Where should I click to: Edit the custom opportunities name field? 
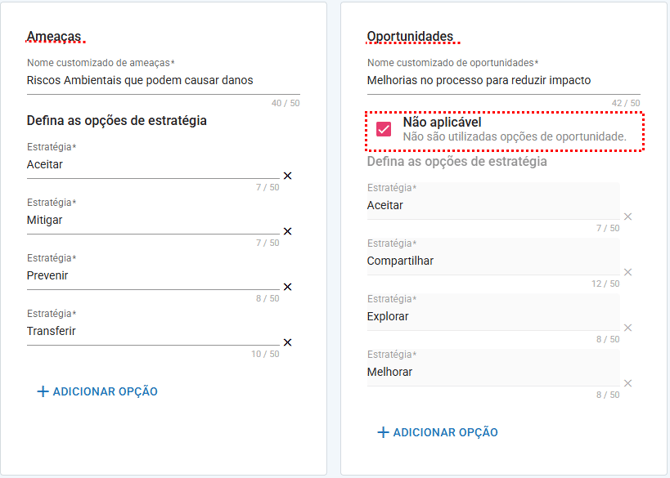click(500, 80)
